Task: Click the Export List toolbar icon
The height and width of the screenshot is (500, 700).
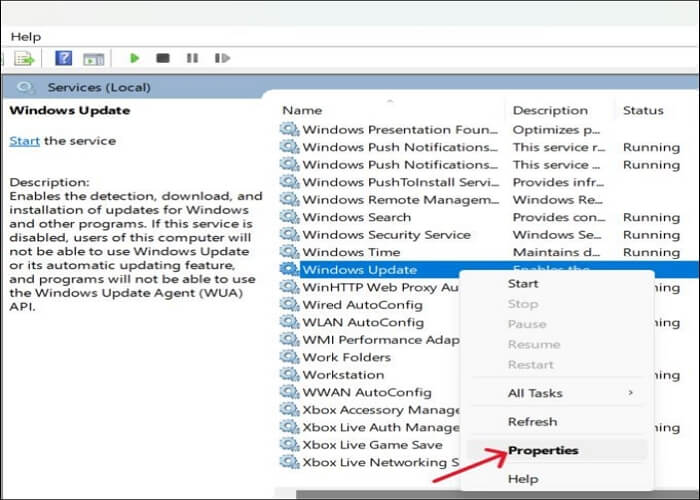Action: click(x=24, y=59)
